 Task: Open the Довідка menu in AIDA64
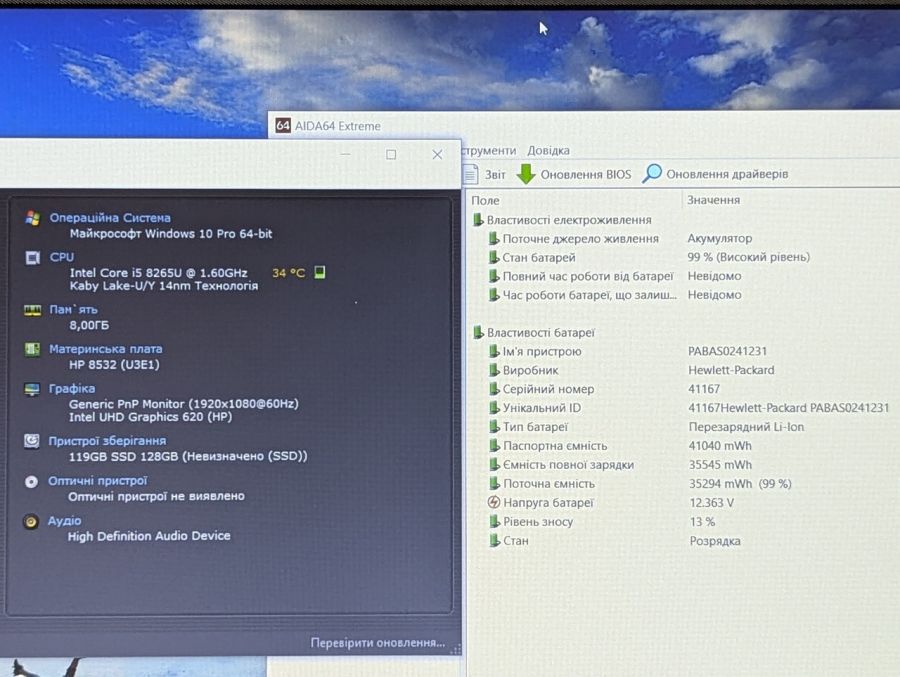pos(548,150)
